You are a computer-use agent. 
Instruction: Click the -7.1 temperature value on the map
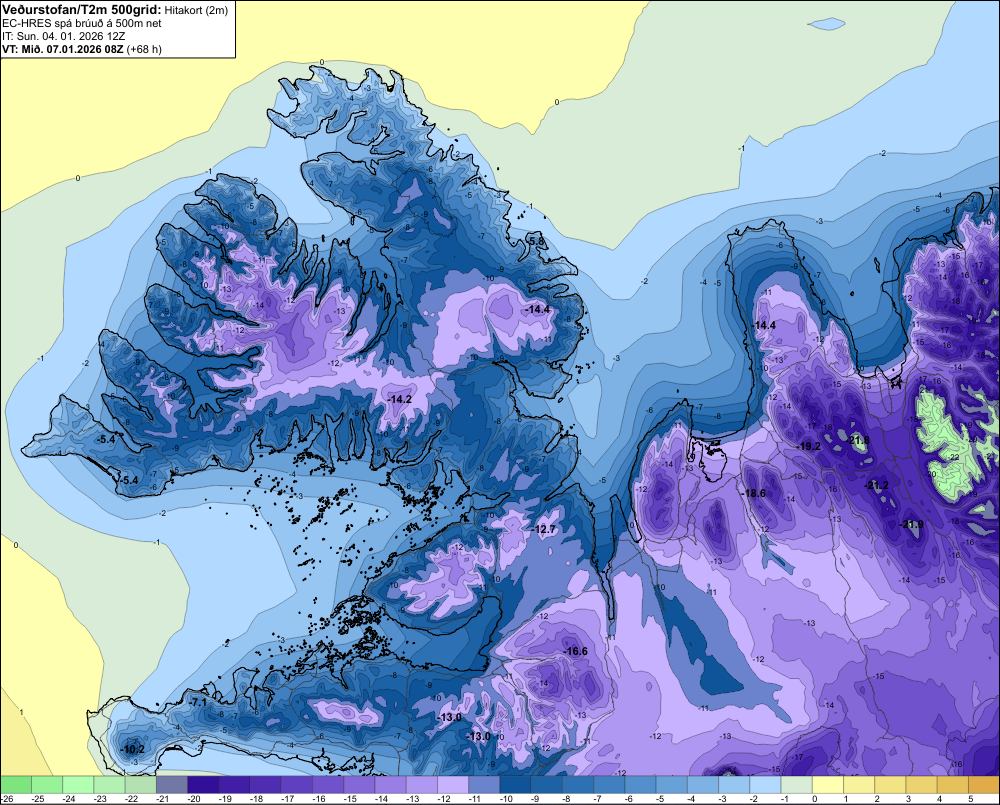pos(198,702)
